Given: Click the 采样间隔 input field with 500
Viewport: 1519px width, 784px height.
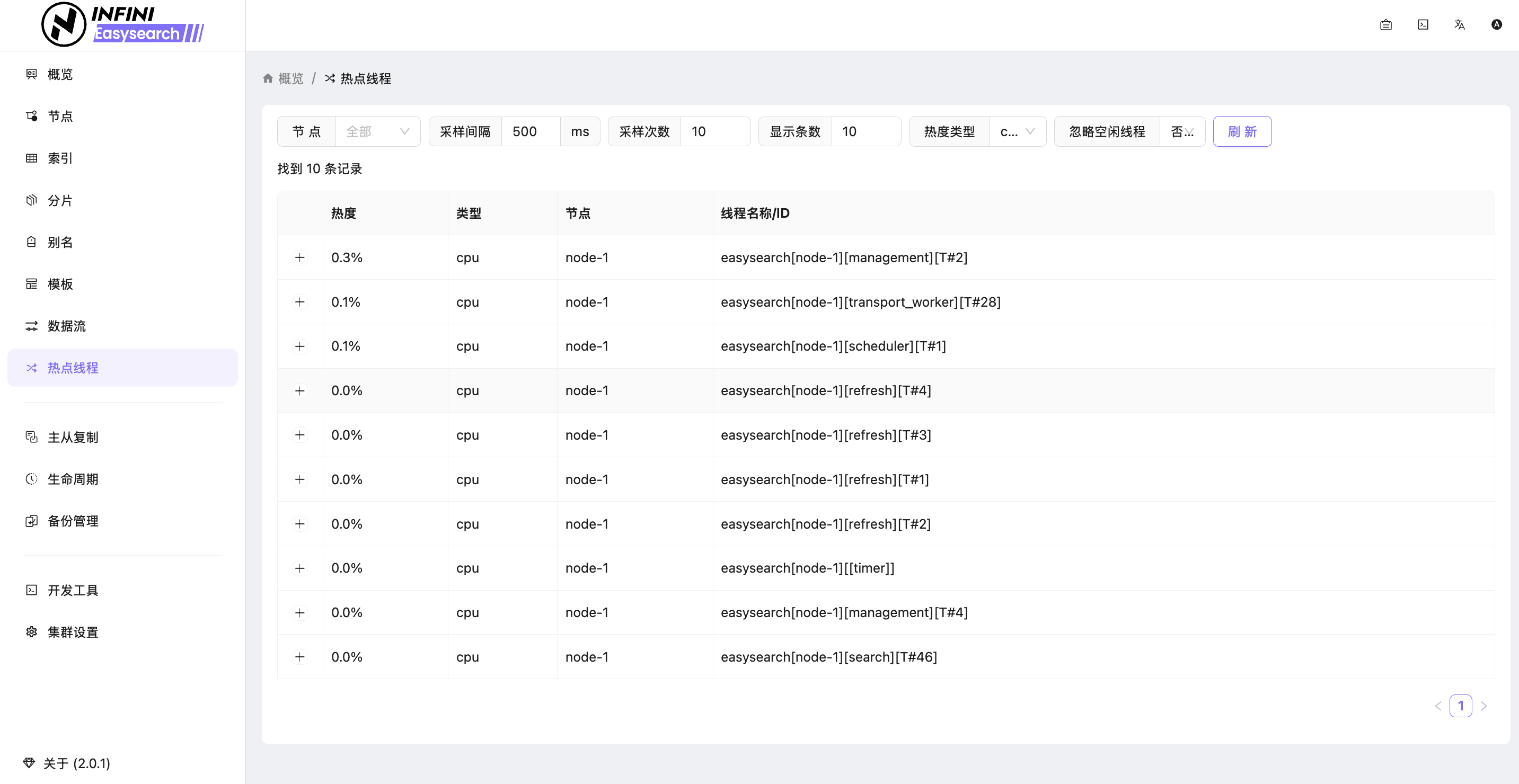Looking at the screenshot, I should 530,131.
